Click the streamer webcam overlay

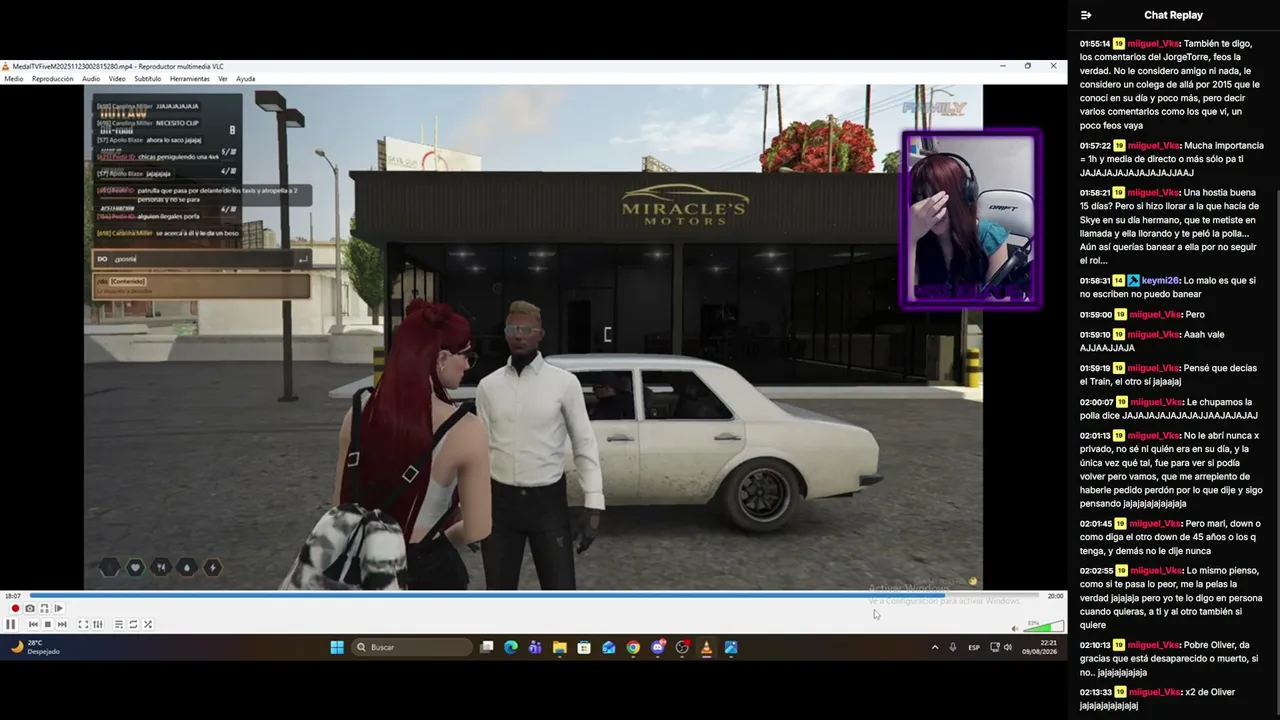tap(971, 218)
